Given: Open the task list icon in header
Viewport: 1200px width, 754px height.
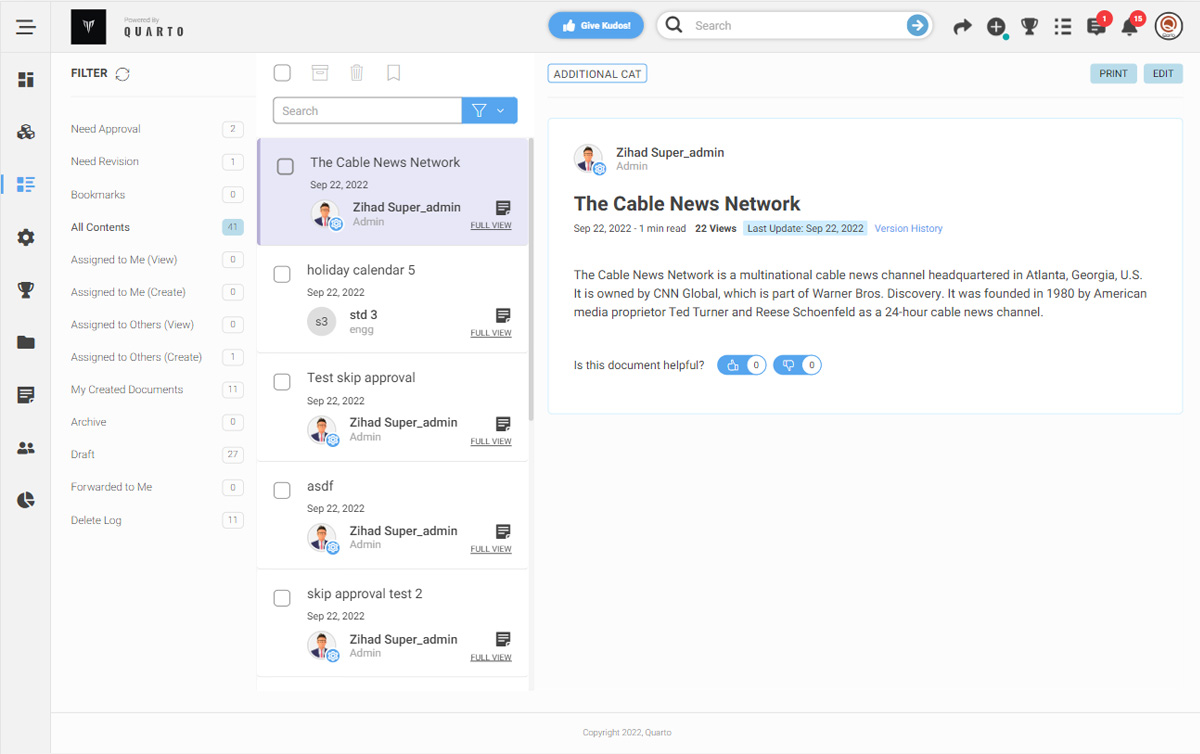Looking at the screenshot, I should pos(1063,27).
